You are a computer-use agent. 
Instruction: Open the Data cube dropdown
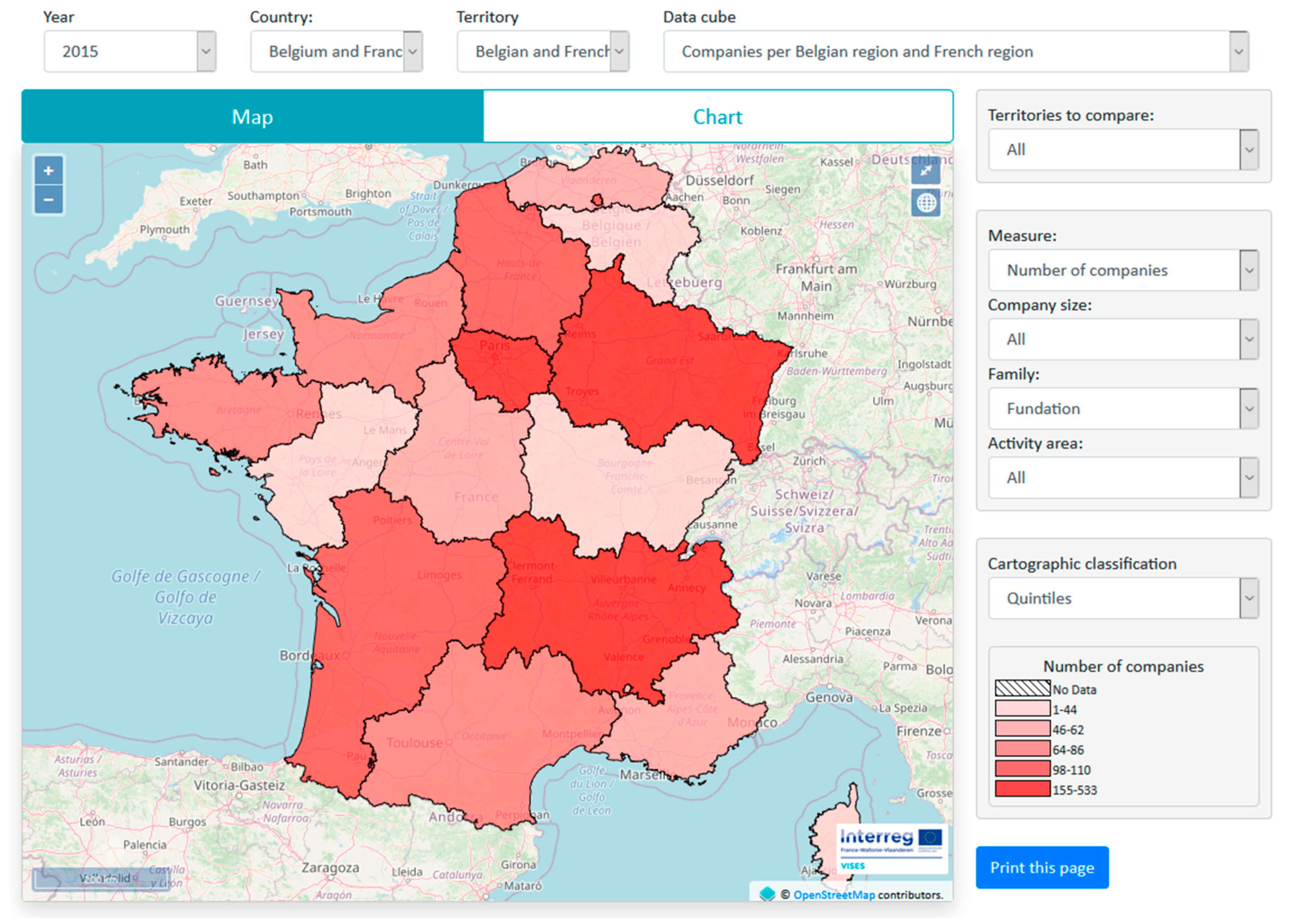click(x=956, y=51)
